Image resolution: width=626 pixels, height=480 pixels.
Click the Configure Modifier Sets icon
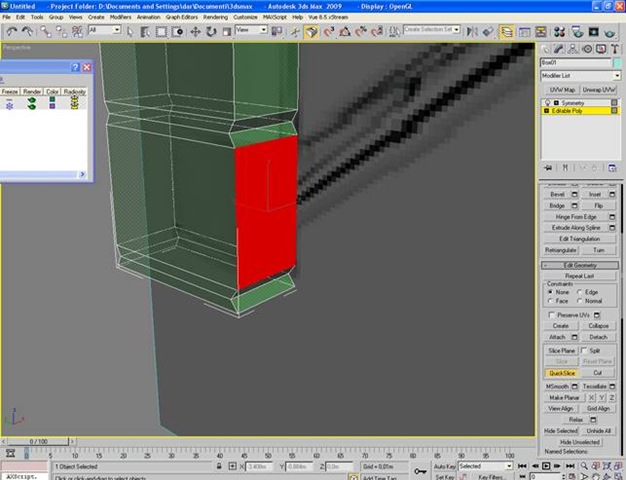point(612,168)
